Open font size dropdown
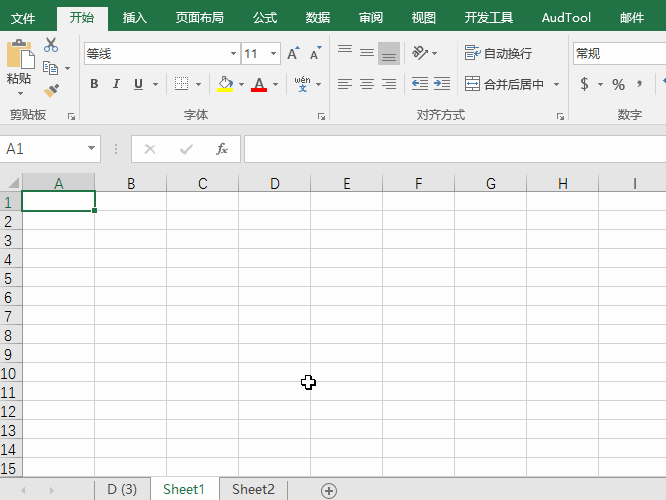This screenshot has width=666, height=500. (x=274, y=54)
